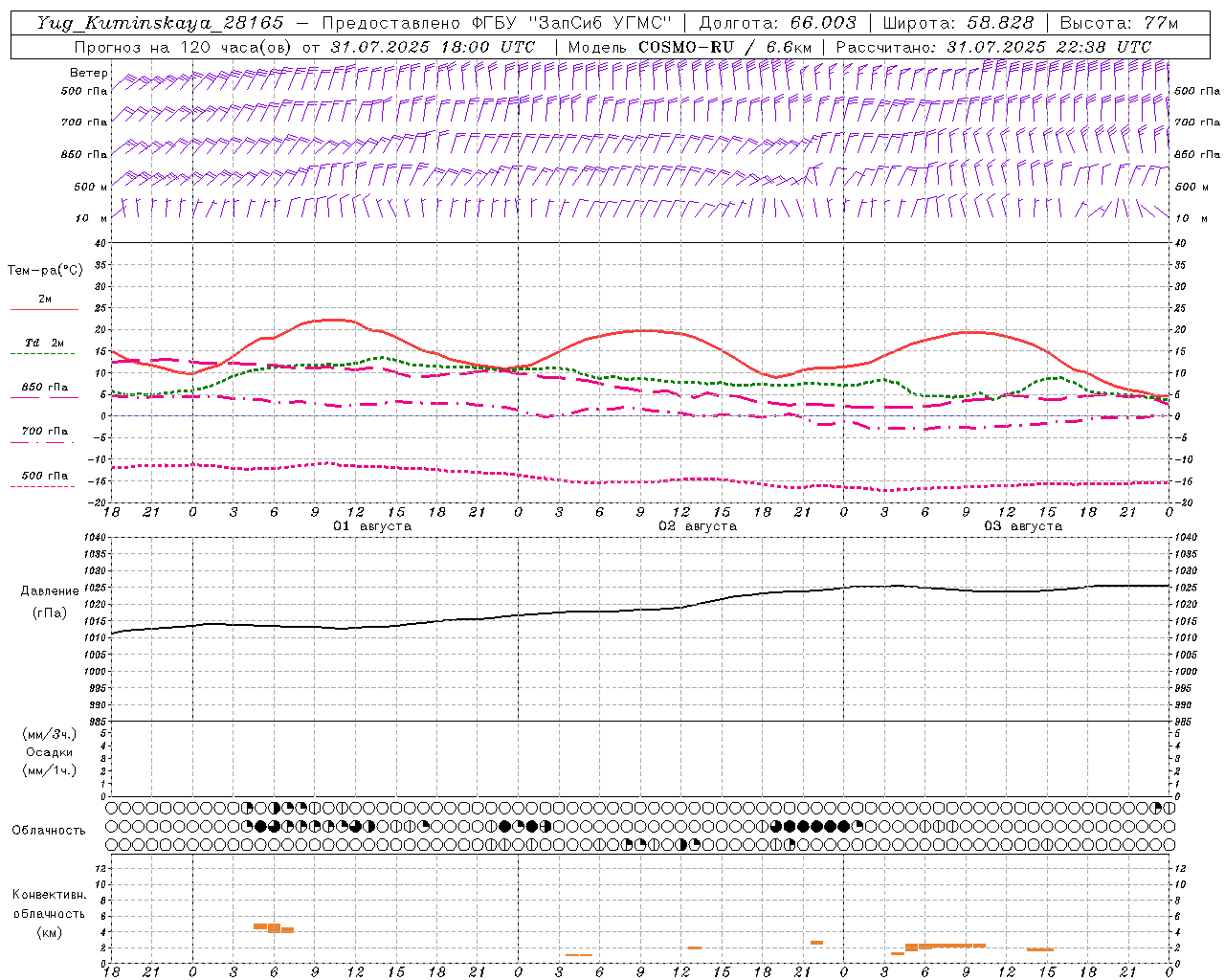The image size is (1225, 980).
Task: Click the 'Осадки' precipitation label
Action: tap(50, 753)
